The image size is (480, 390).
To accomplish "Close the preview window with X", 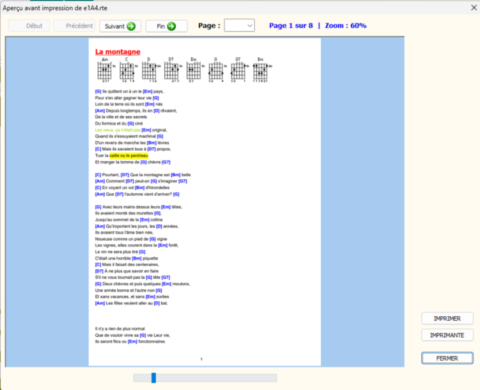I will (x=474, y=7).
